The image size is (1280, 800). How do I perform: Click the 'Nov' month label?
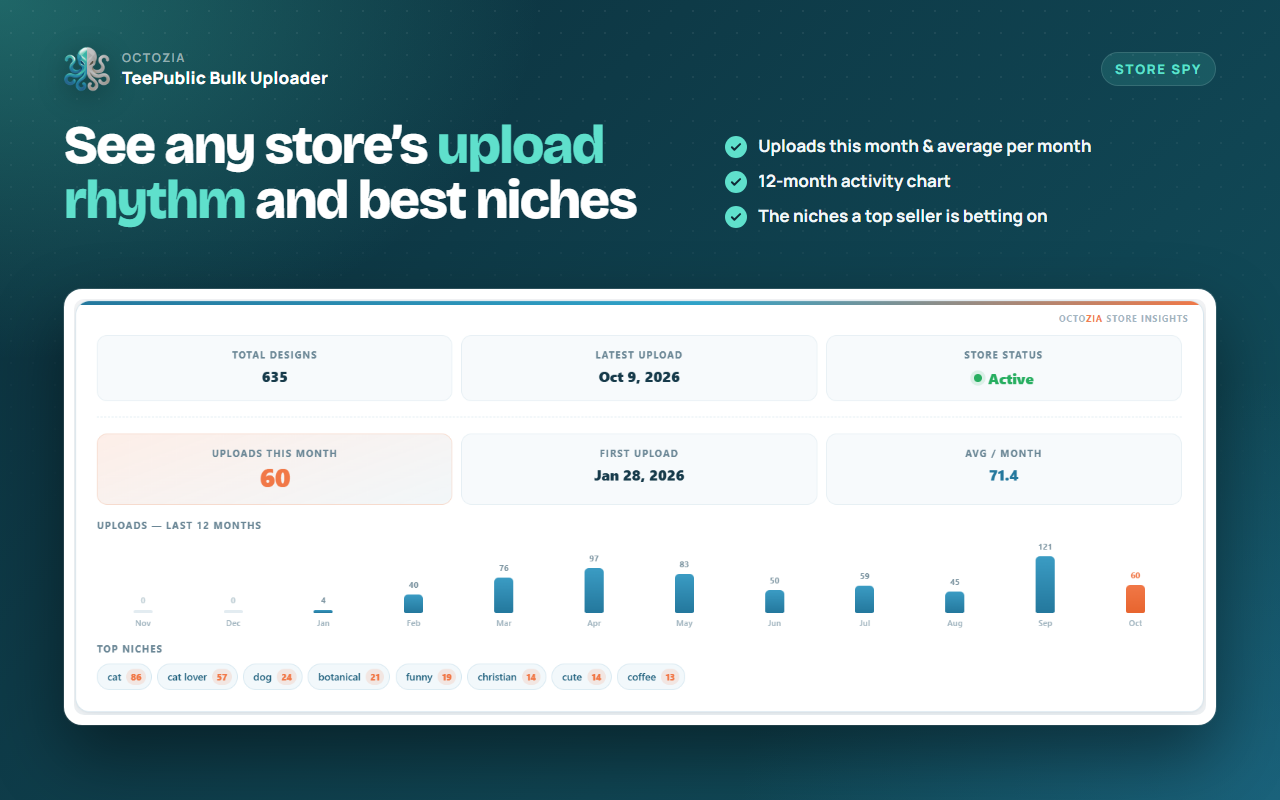[143, 623]
